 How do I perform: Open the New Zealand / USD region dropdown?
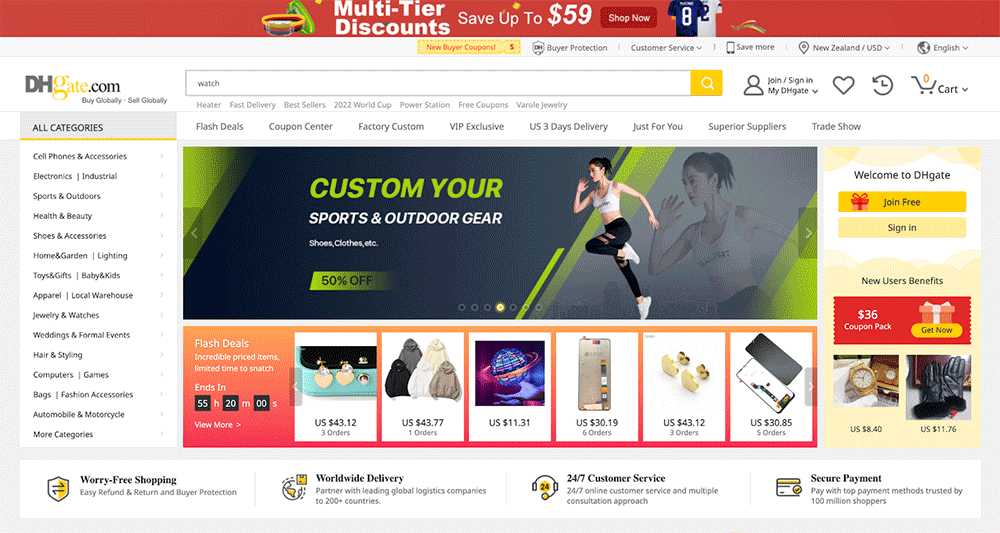coord(844,48)
